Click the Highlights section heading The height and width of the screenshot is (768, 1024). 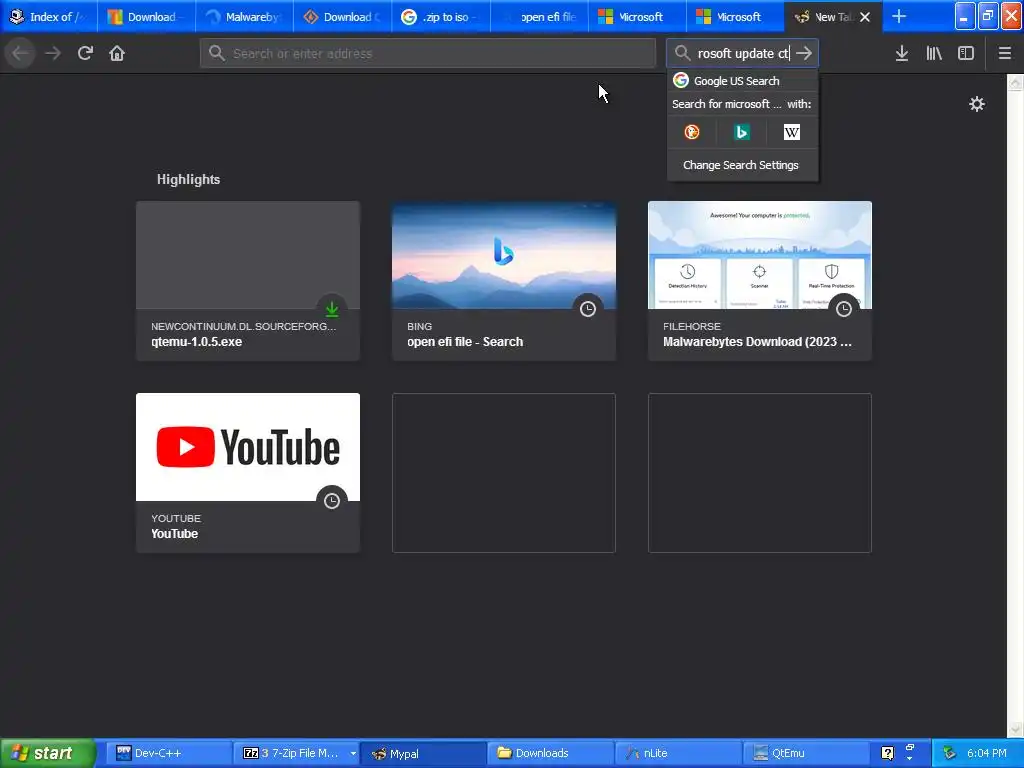pyautogui.click(x=188, y=179)
